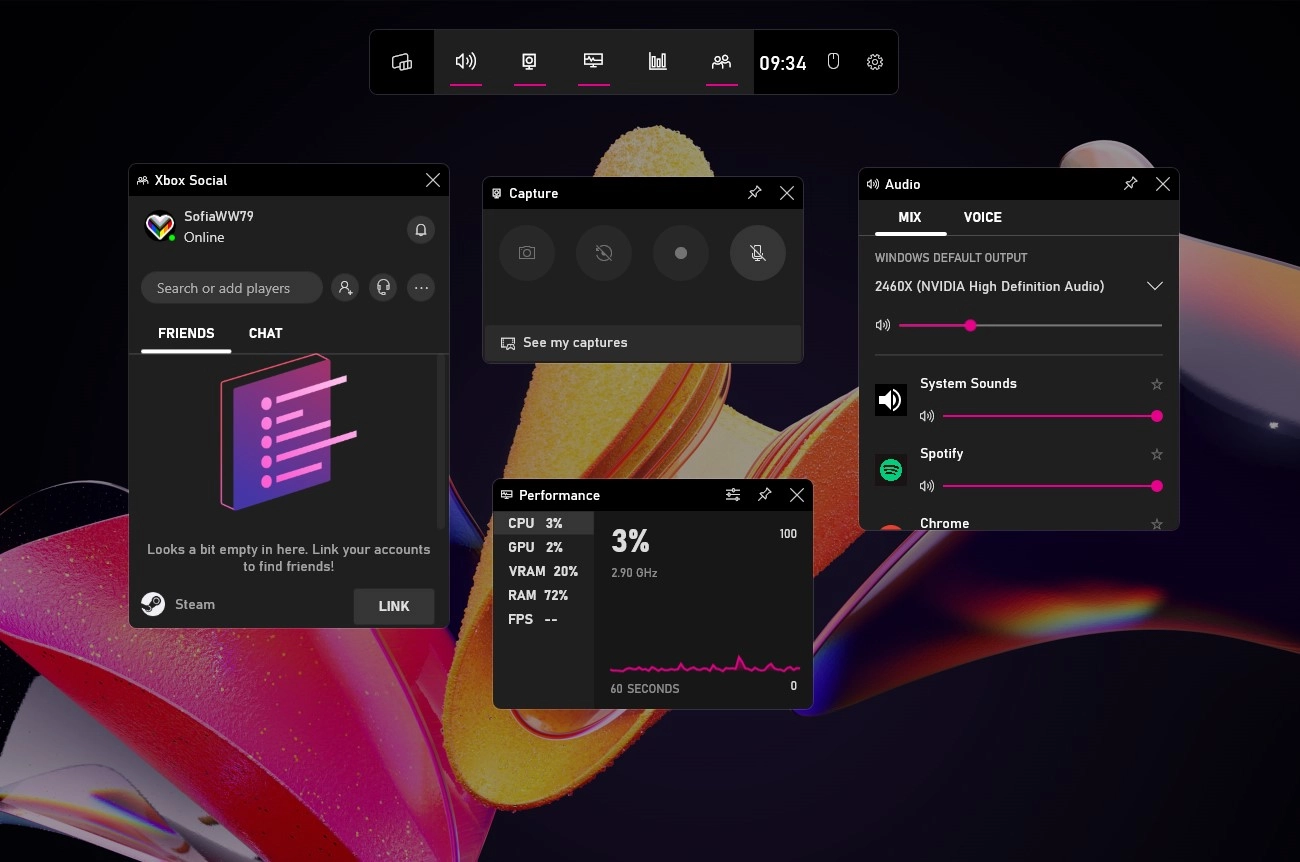Toggle the Audio widget from the top bar
The image size is (1300, 862).
pos(466,62)
